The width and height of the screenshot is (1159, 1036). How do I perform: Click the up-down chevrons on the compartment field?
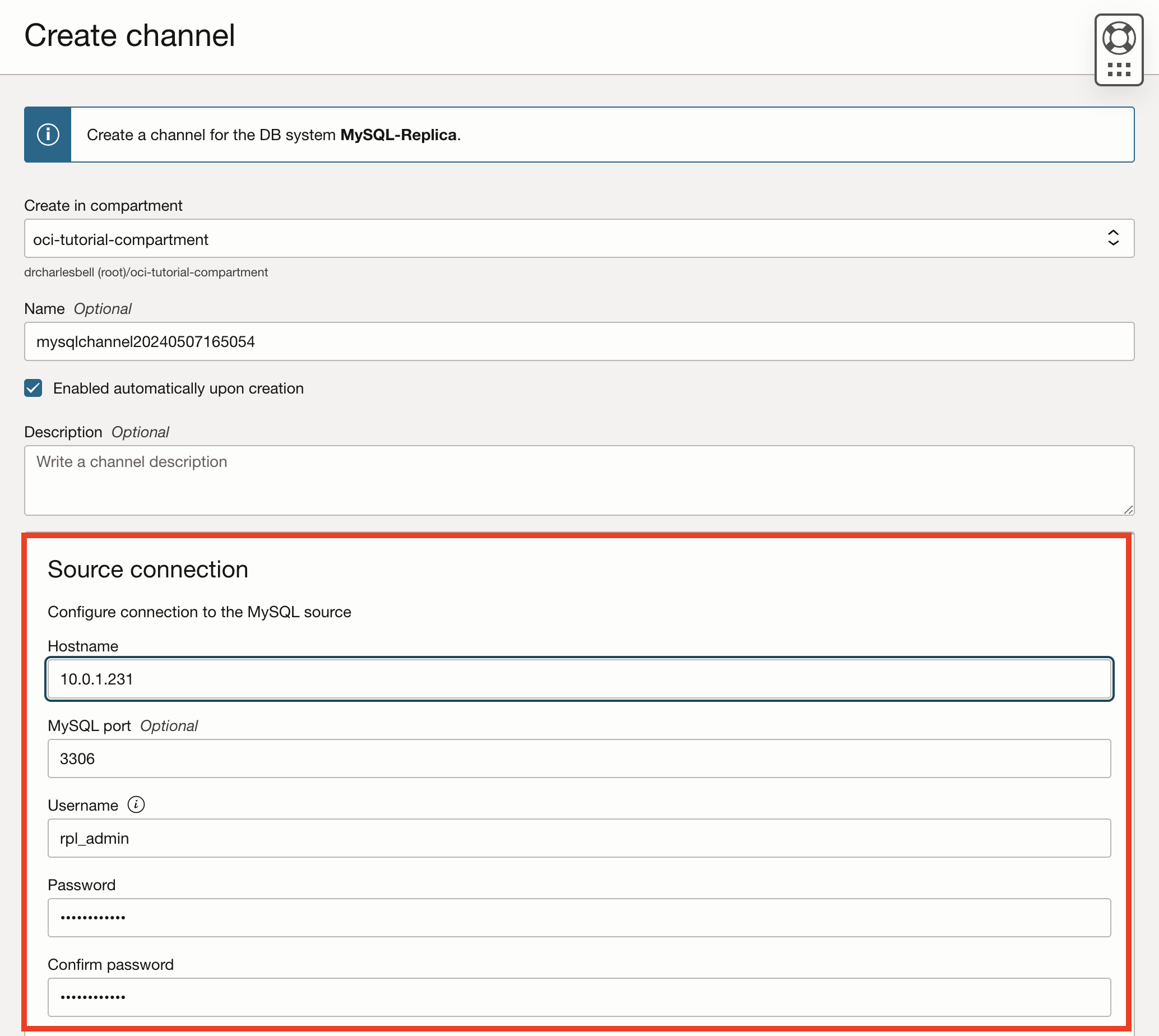point(1112,238)
